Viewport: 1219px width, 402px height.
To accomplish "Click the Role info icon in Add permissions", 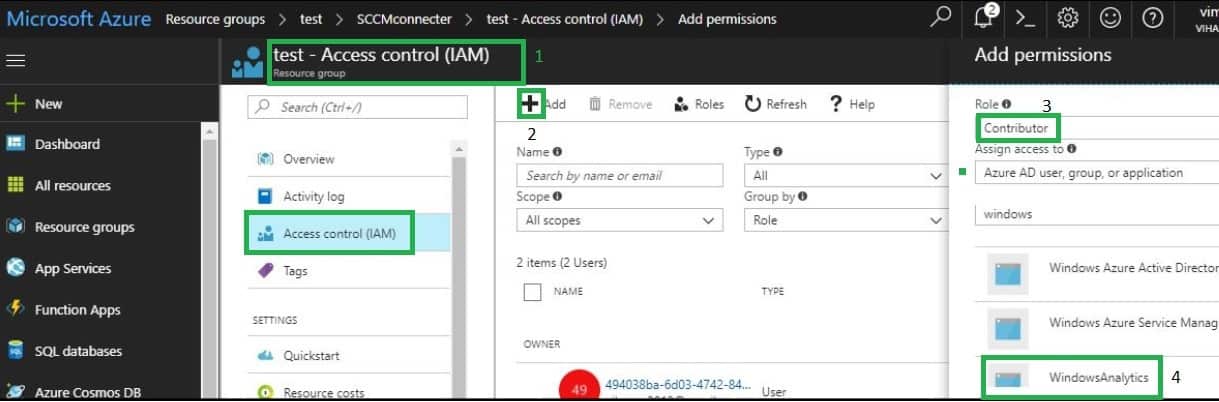I will point(1006,104).
